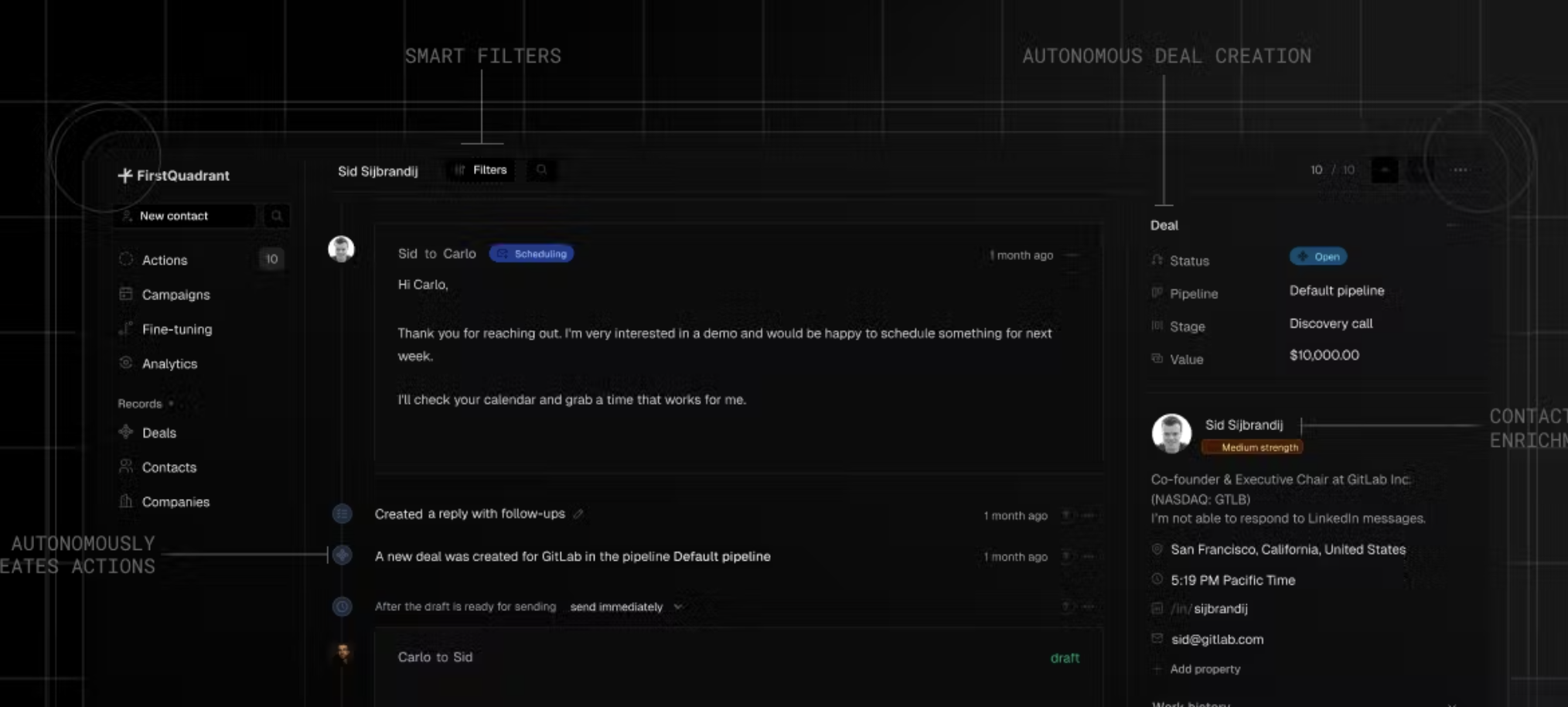Click the Deals icon
The width and height of the screenshot is (1568, 707).
[x=126, y=432]
